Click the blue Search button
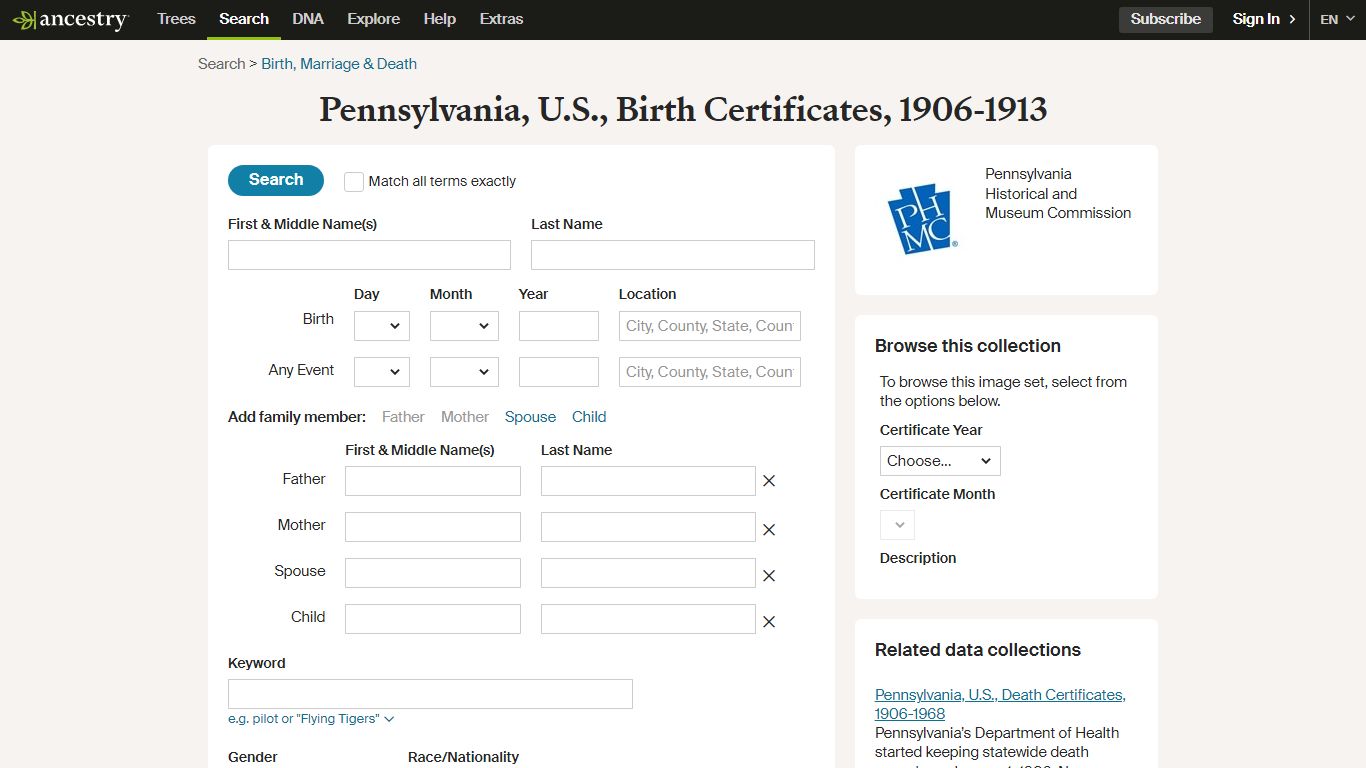 pyautogui.click(x=276, y=180)
